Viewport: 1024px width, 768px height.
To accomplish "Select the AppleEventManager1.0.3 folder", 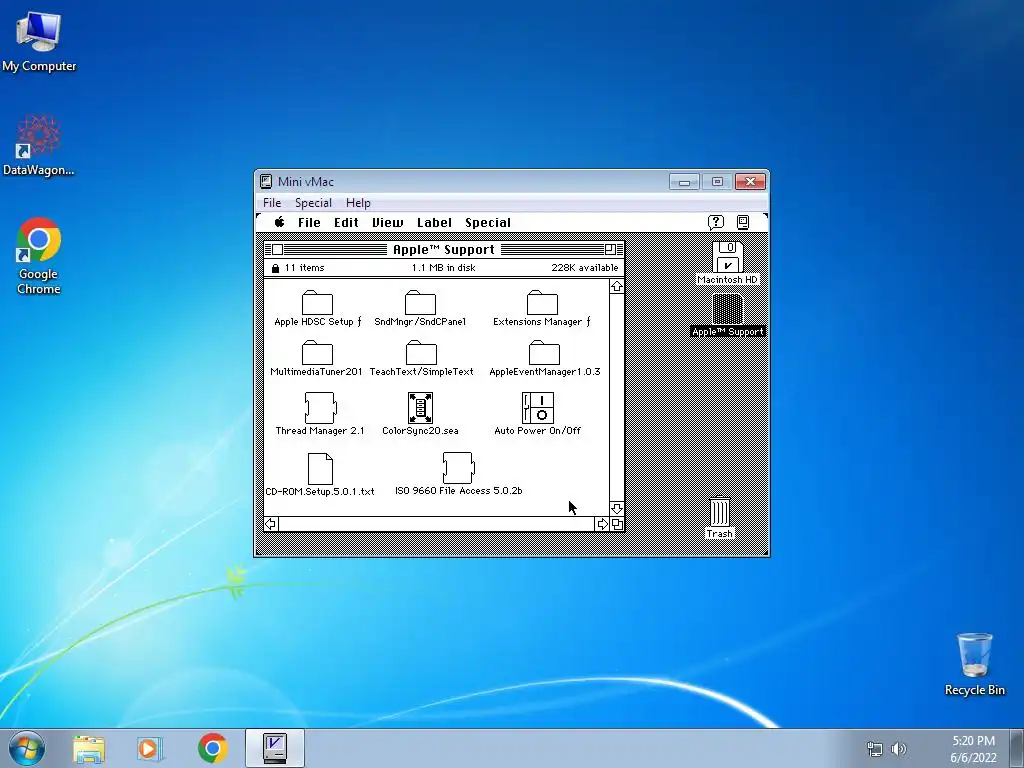I will coord(544,353).
